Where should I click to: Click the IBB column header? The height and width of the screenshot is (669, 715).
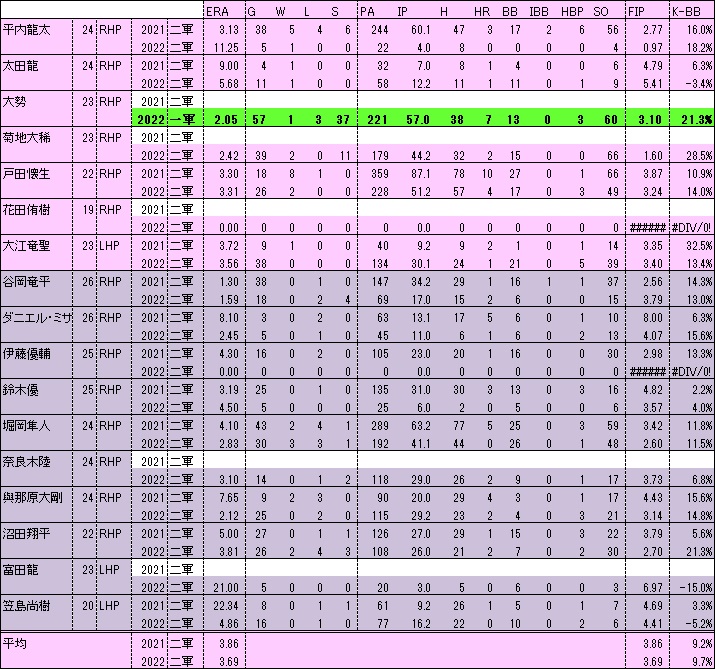539,12
